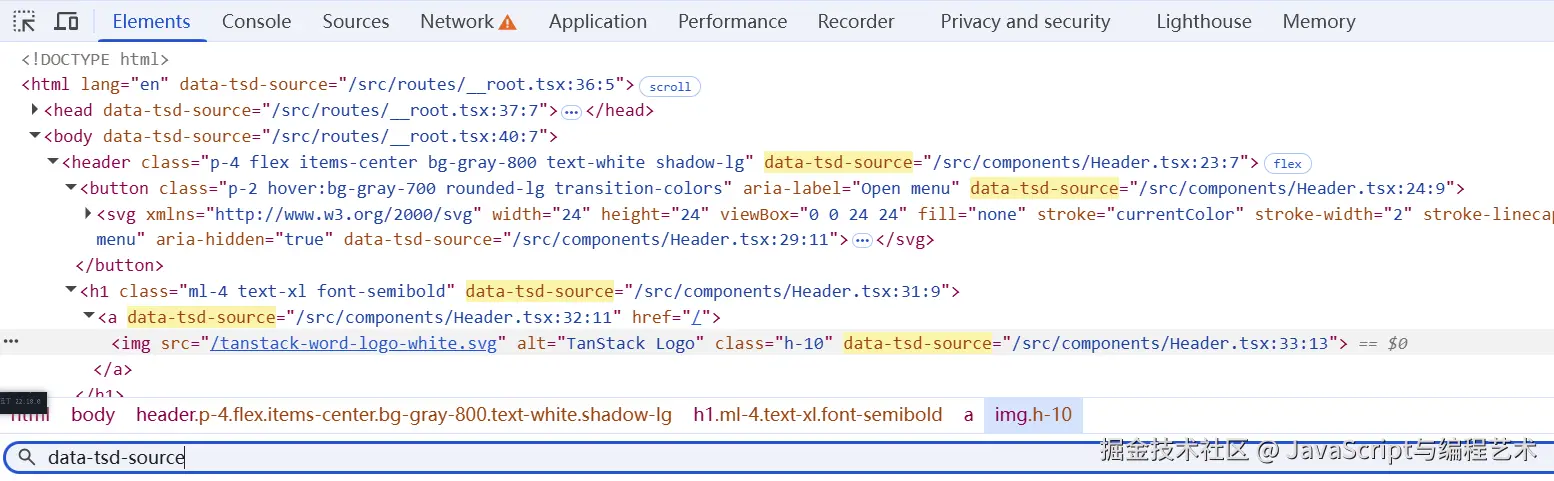Image resolution: width=1554 pixels, height=481 pixels.
Task: Click the flex badge on header element
Action: pyautogui.click(x=1287, y=164)
